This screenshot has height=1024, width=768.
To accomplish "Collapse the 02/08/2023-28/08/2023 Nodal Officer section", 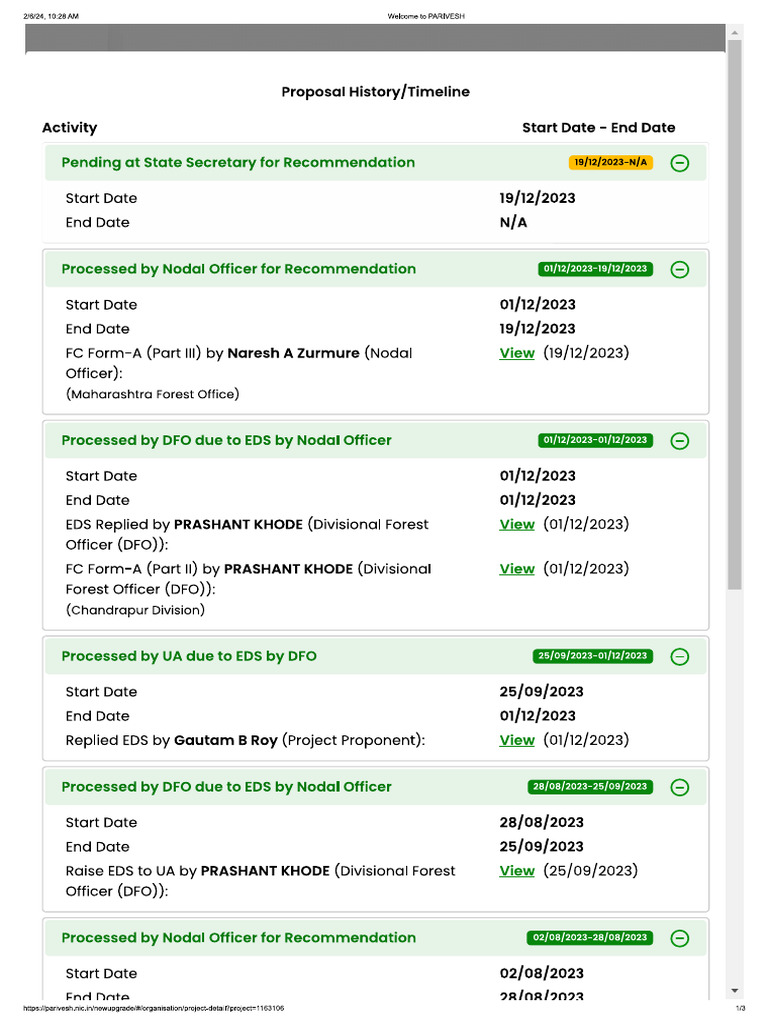I will tap(679, 938).
